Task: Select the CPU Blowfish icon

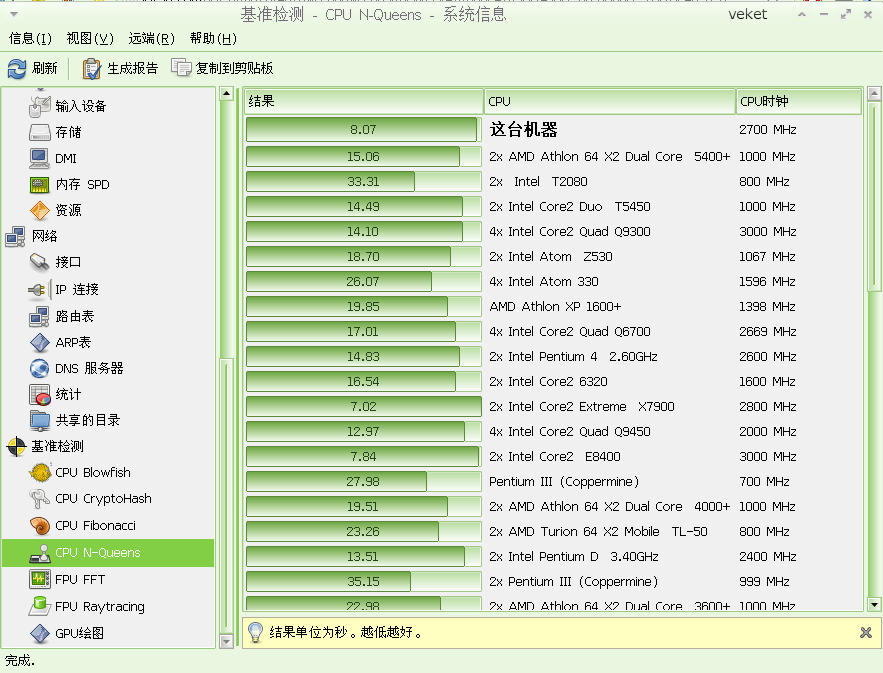Action: (39, 473)
